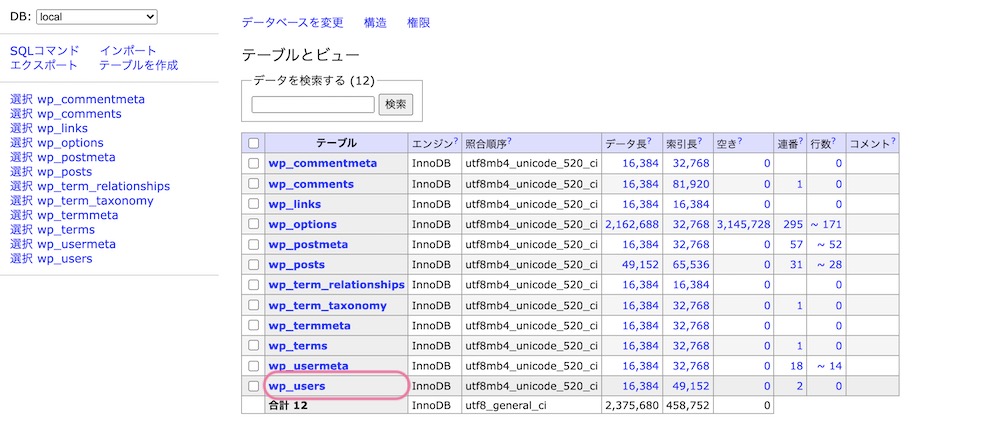Open データベースを変更 at the top

pyautogui.click(x=292, y=23)
